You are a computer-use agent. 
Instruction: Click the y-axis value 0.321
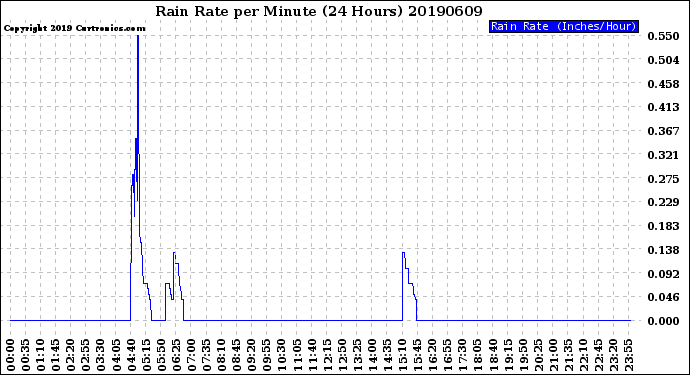[x=663, y=155]
